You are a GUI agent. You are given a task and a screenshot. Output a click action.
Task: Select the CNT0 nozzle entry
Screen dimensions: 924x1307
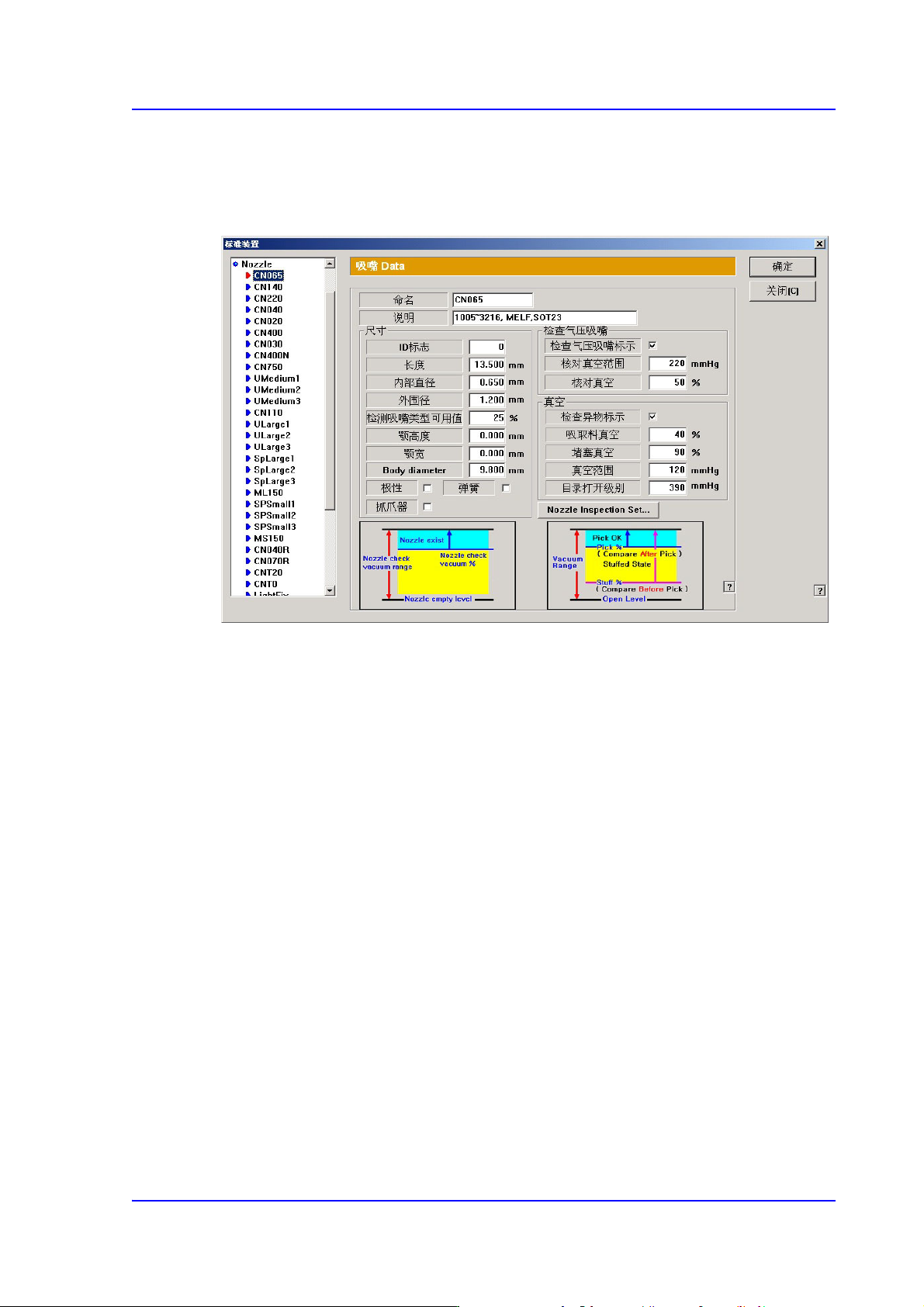(x=265, y=584)
